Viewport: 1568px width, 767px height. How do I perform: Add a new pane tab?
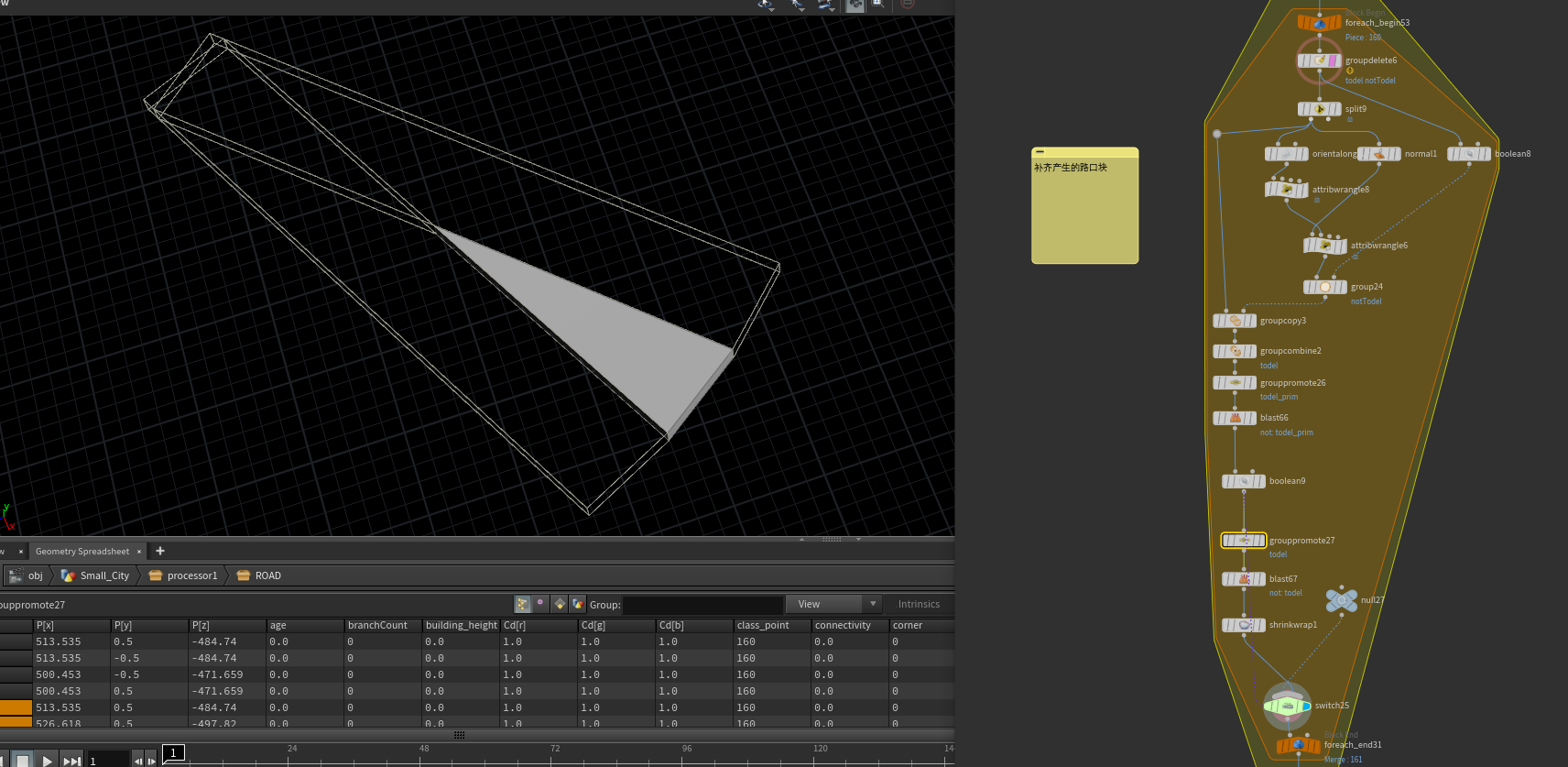[160, 551]
